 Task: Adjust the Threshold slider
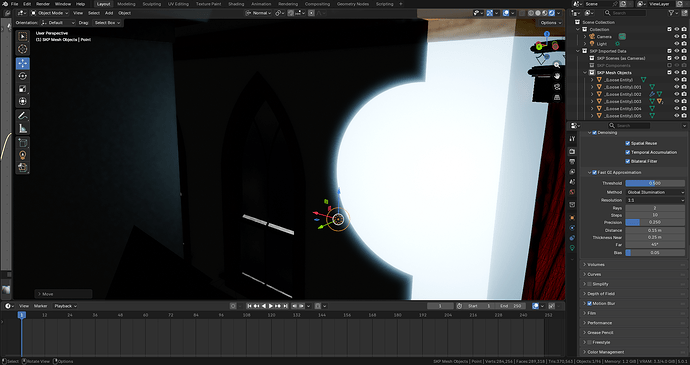(655, 183)
